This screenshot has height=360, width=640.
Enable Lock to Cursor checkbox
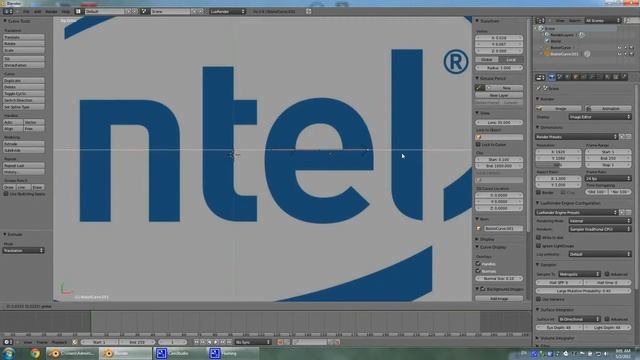coord(478,144)
